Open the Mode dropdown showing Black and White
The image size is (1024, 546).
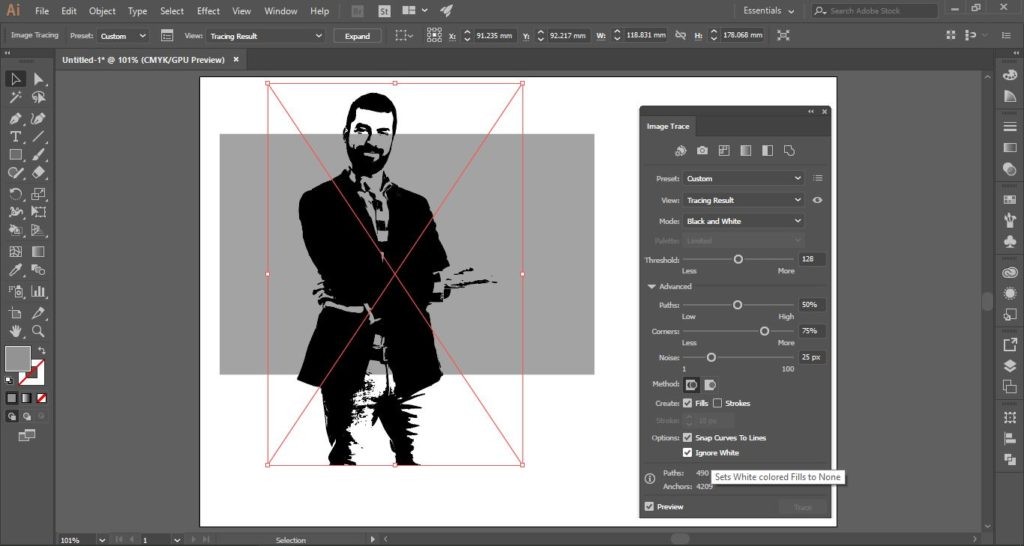pos(743,221)
